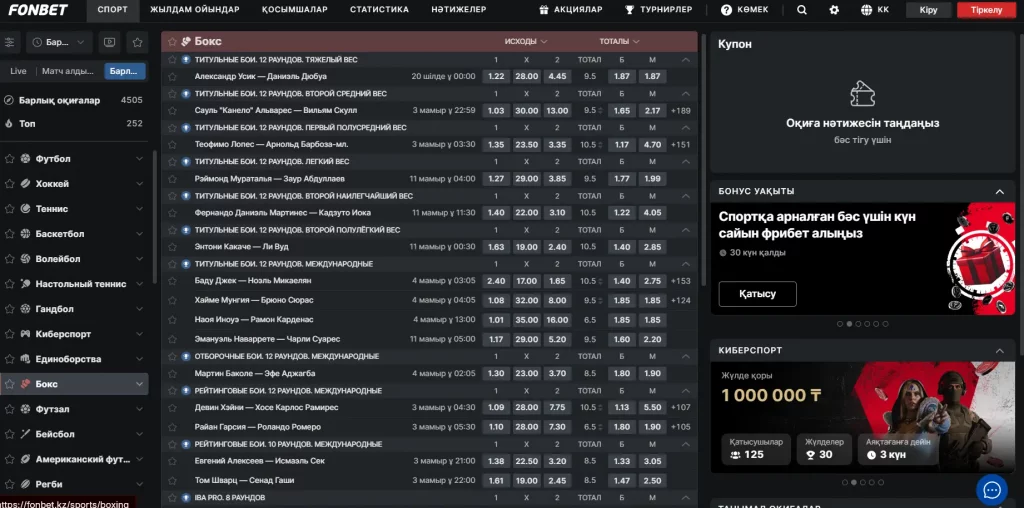Click the boxing glove icon in Бокс header

click(186, 41)
